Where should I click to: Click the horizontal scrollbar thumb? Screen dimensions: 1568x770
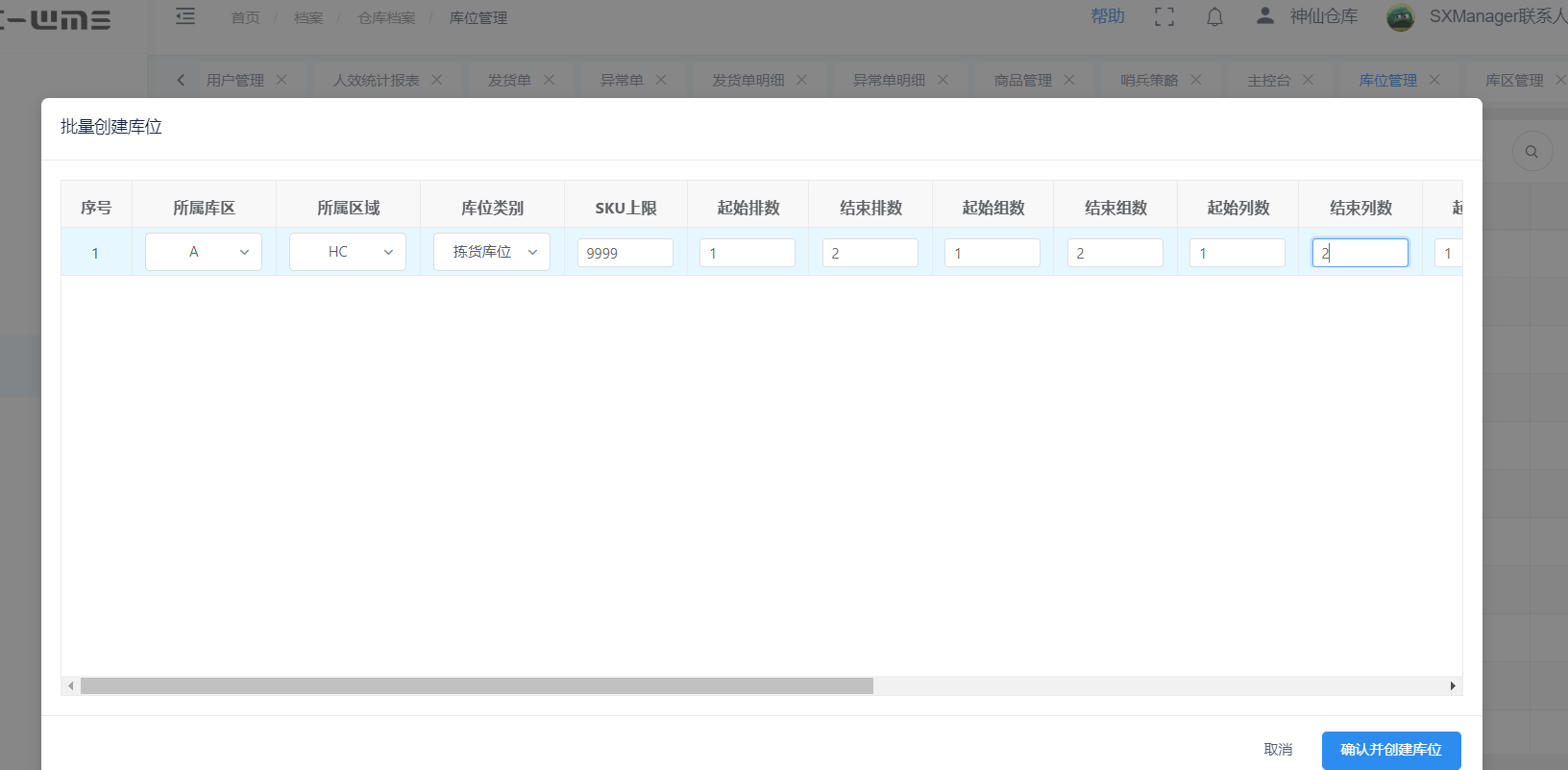[477, 685]
